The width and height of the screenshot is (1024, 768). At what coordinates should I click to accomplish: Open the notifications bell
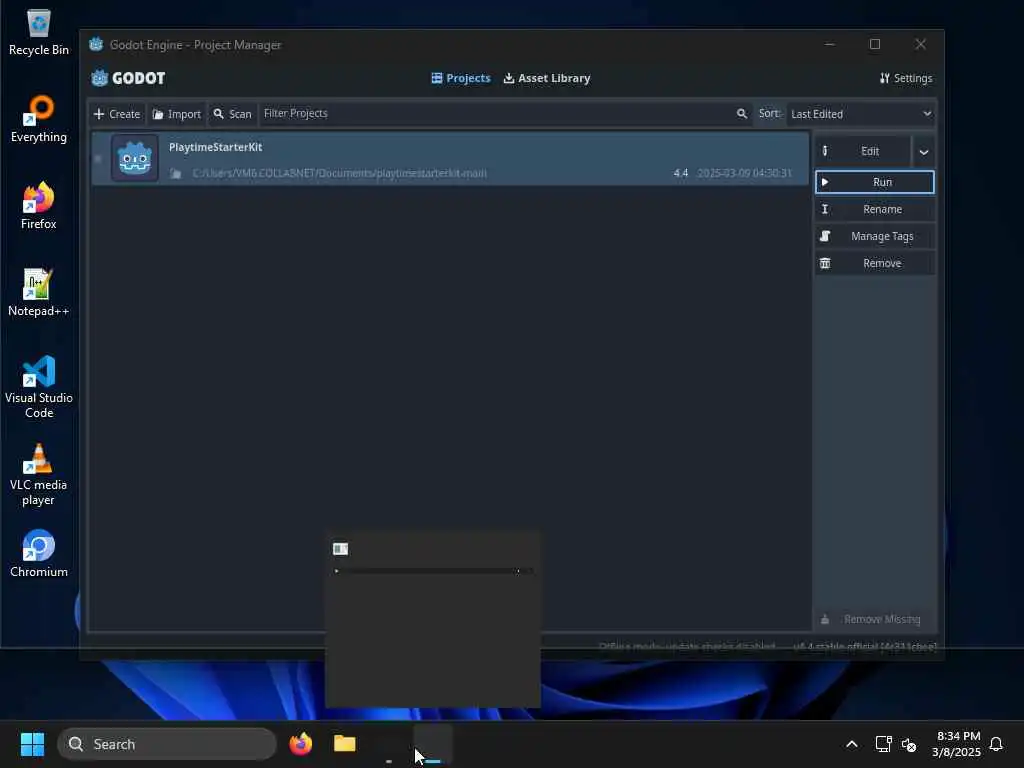tap(997, 744)
